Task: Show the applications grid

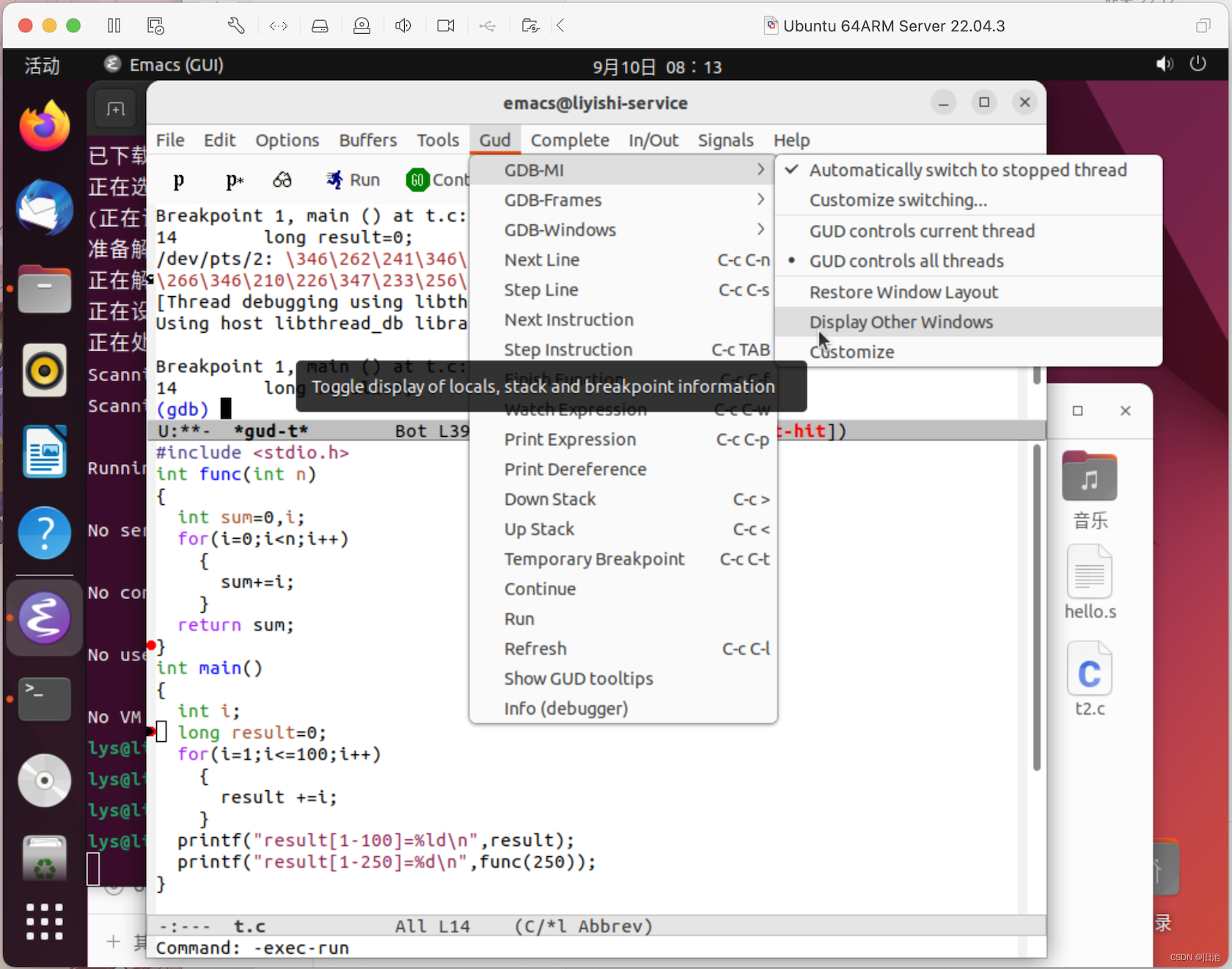Action: click(45, 921)
